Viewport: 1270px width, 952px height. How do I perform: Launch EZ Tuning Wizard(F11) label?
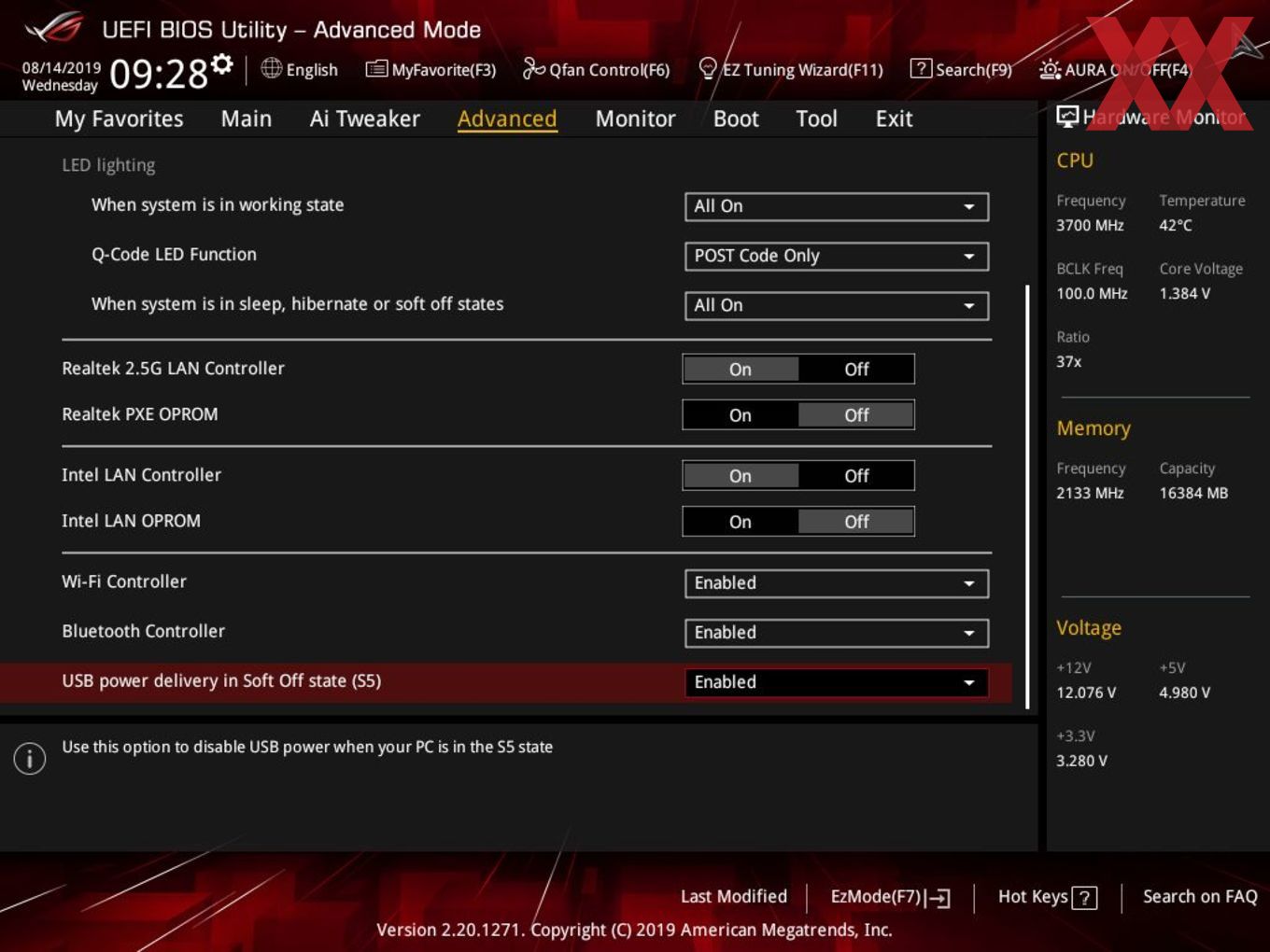coord(802,70)
